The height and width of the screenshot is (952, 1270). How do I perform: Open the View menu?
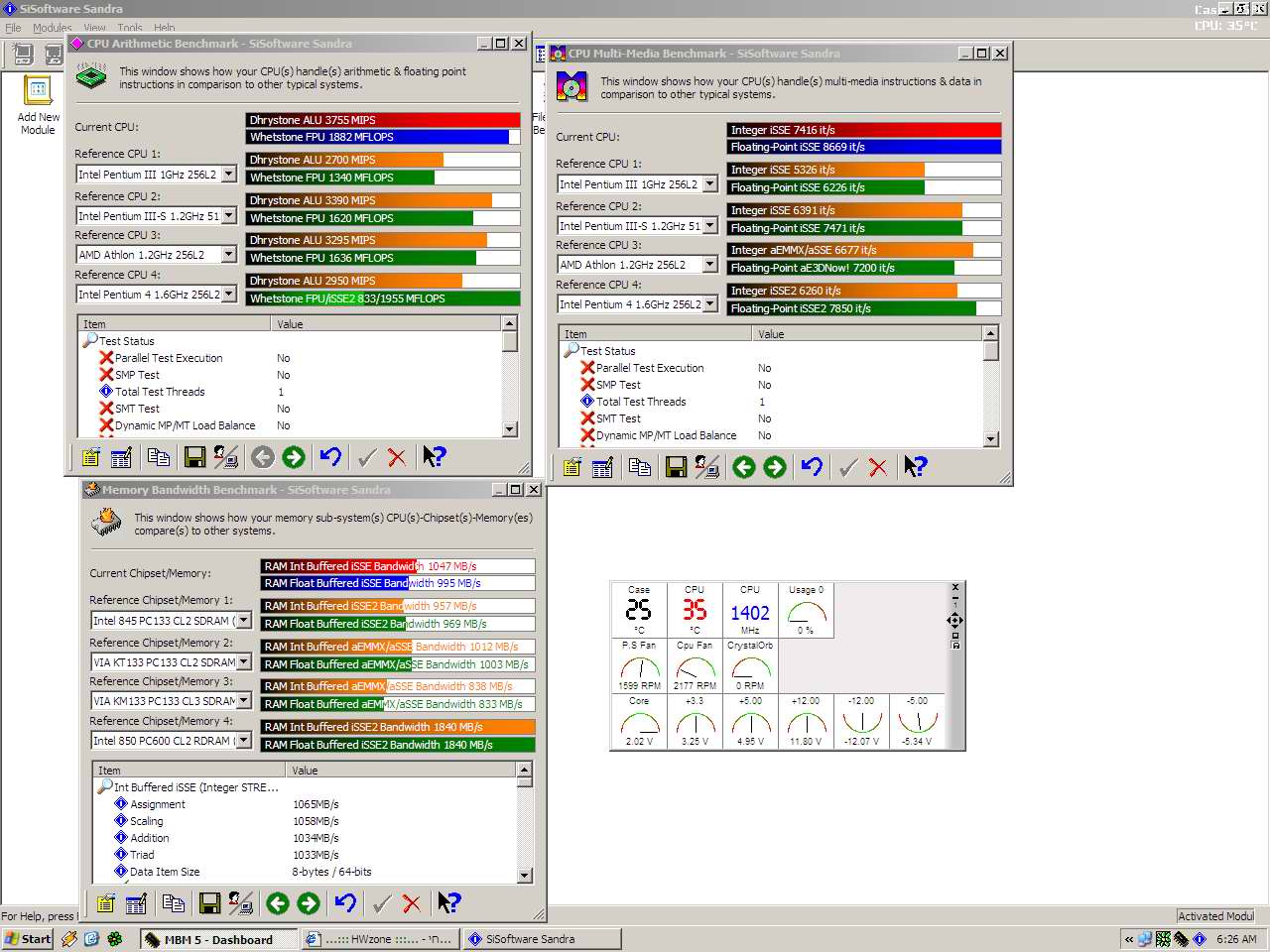95,28
